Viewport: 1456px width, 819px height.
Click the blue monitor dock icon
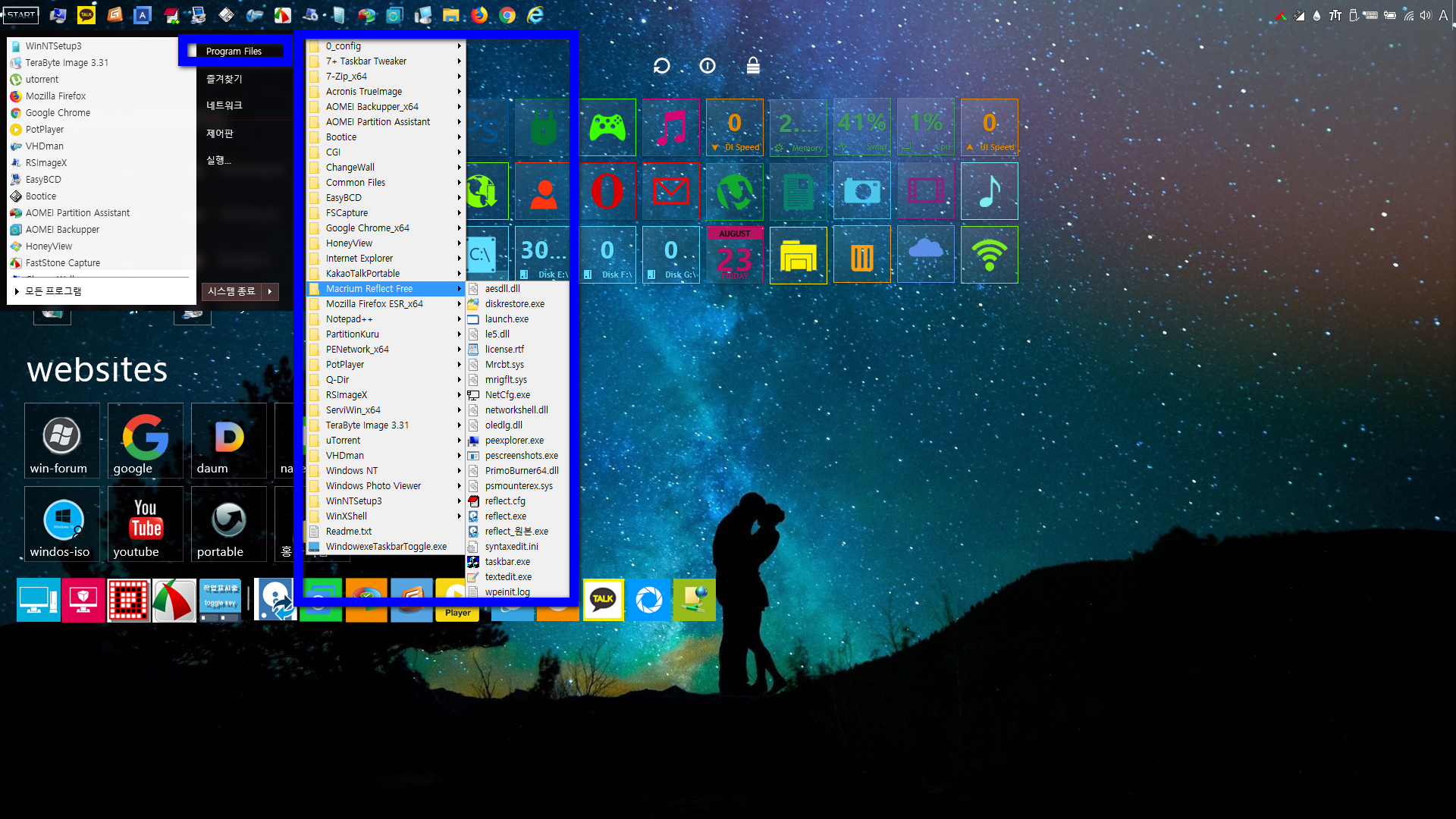coord(38,600)
